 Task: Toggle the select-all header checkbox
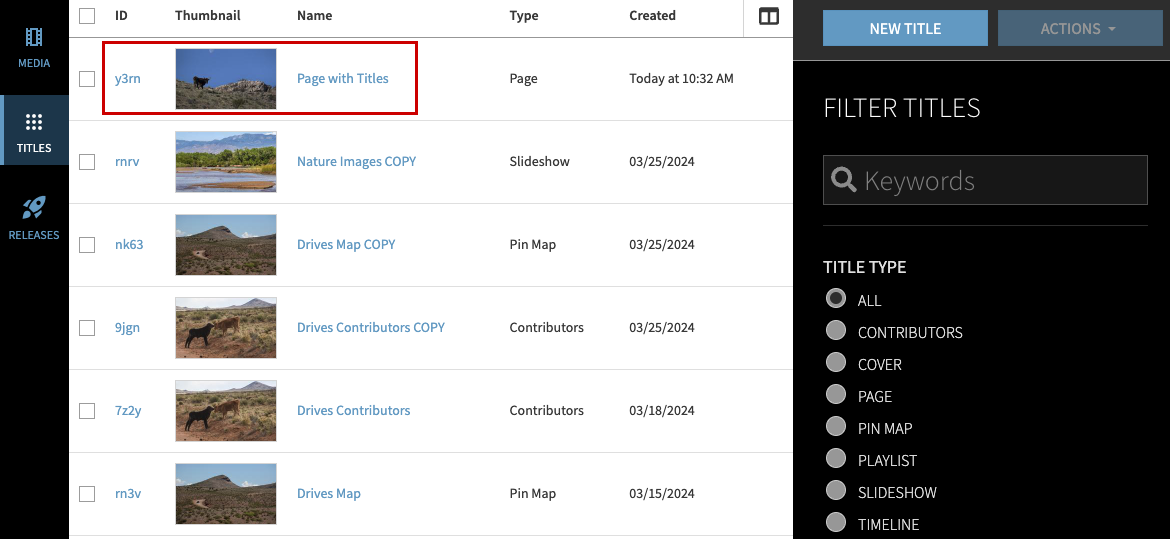point(87,16)
